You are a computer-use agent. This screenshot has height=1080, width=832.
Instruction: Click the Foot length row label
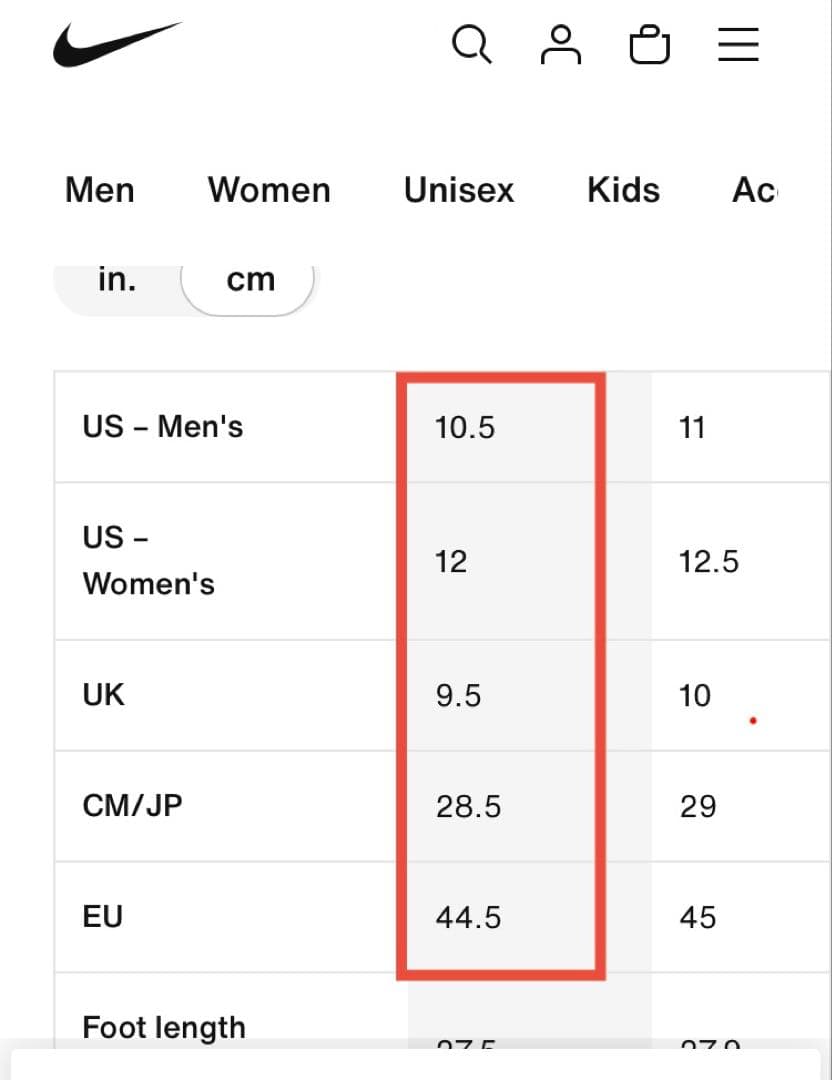tap(164, 1027)
